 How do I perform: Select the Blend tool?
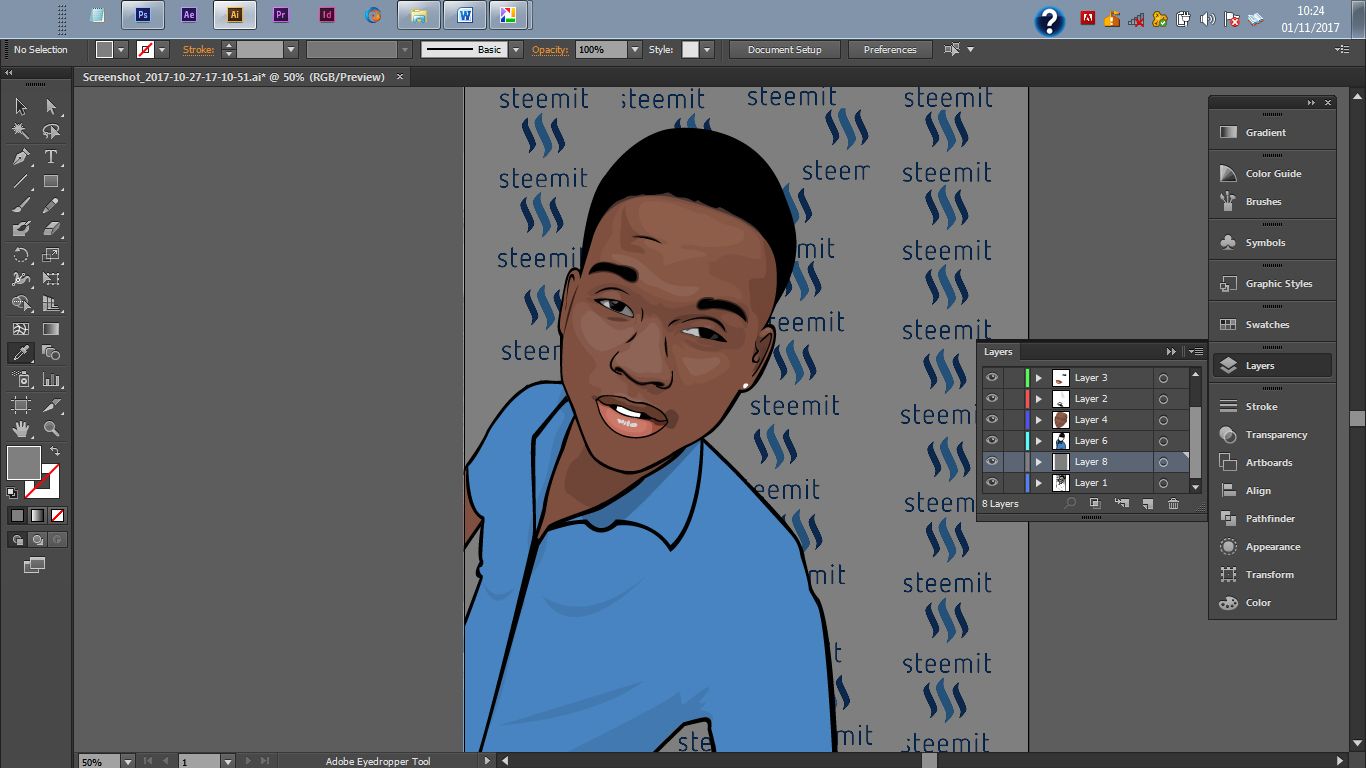51,352
